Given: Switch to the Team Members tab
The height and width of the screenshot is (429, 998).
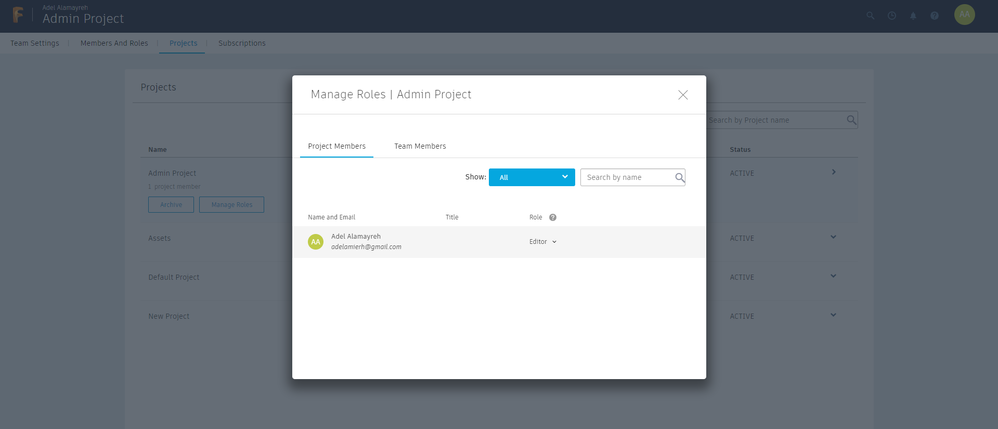Looking at the screenshot, I should 420,146.
